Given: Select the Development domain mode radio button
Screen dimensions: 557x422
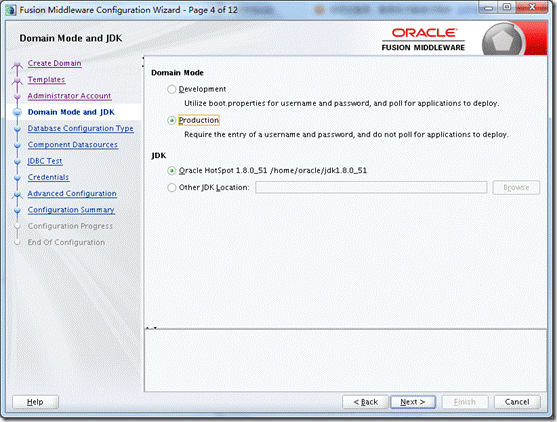Looking at the screenshot, I should (172, 89).
